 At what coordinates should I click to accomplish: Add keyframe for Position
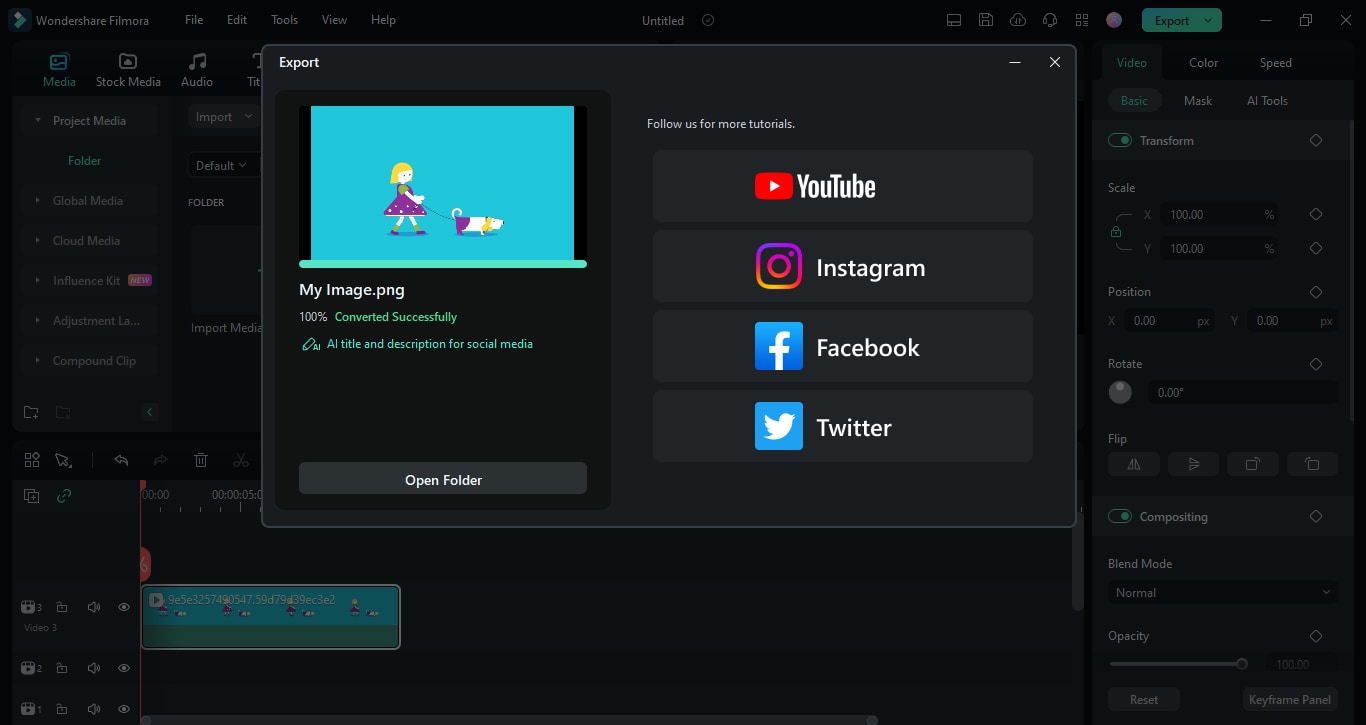[x=1316, y=292]
